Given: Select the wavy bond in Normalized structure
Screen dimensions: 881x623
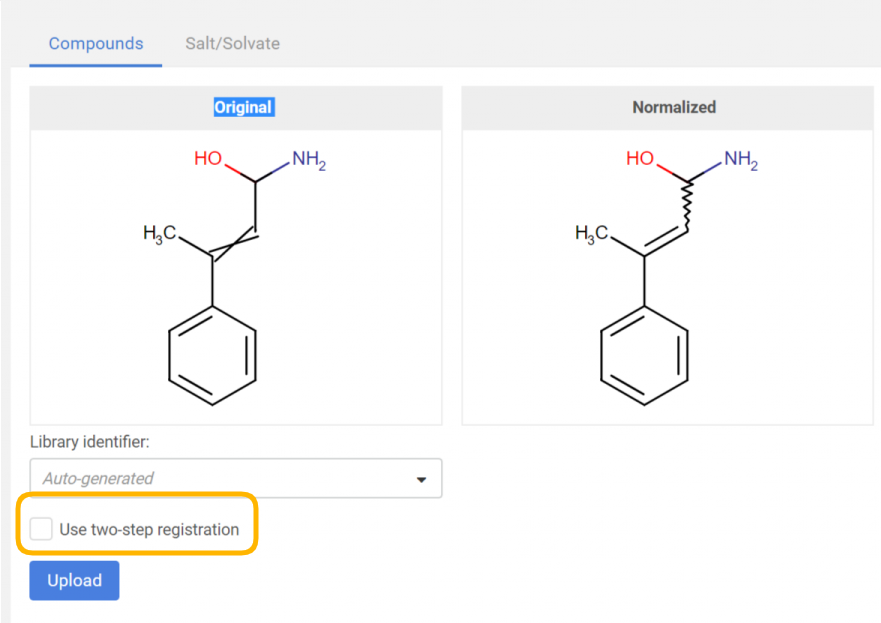Looking at the screenshot, I should tap(688, 206).
